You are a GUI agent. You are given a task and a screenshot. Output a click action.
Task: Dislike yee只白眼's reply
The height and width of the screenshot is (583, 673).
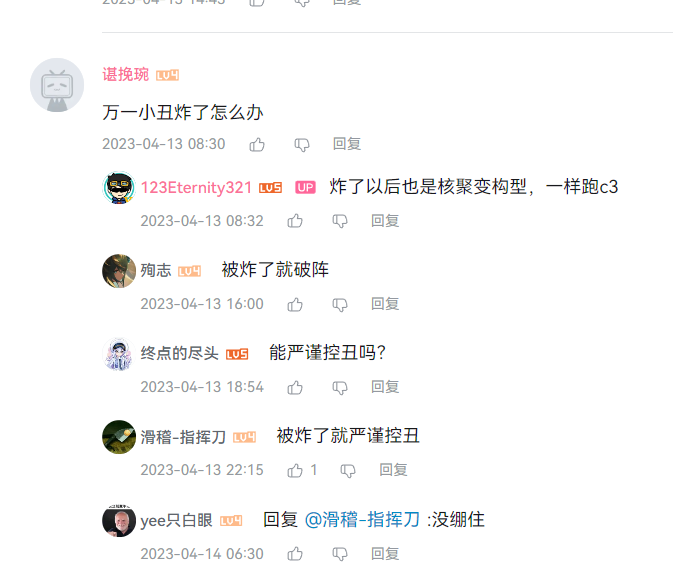pos(340,554)
